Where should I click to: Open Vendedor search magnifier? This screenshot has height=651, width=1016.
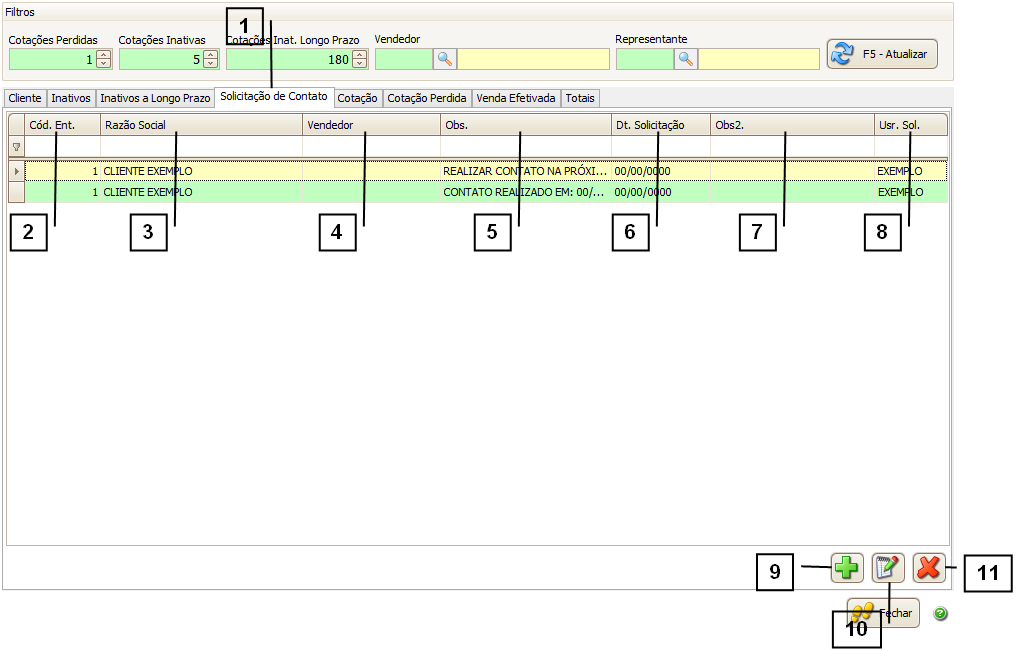(x=445, y=59)
